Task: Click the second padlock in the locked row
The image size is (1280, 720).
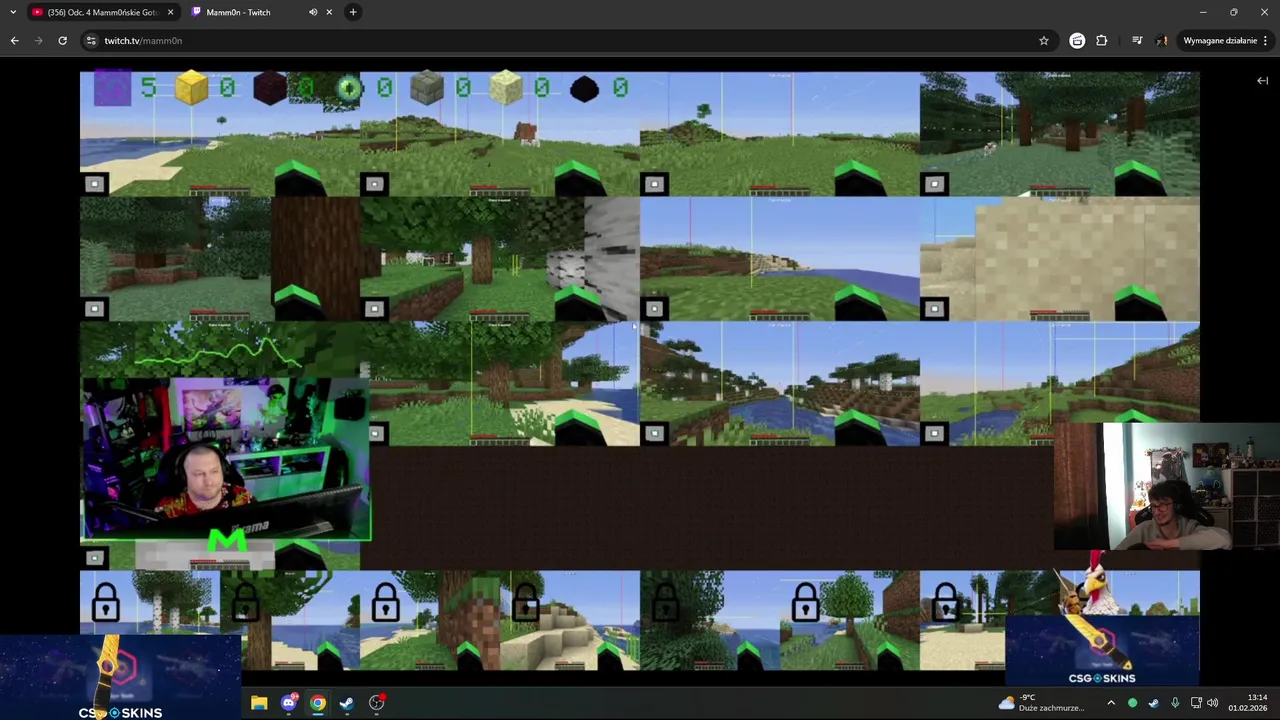Action: click(x=246, y=603)
